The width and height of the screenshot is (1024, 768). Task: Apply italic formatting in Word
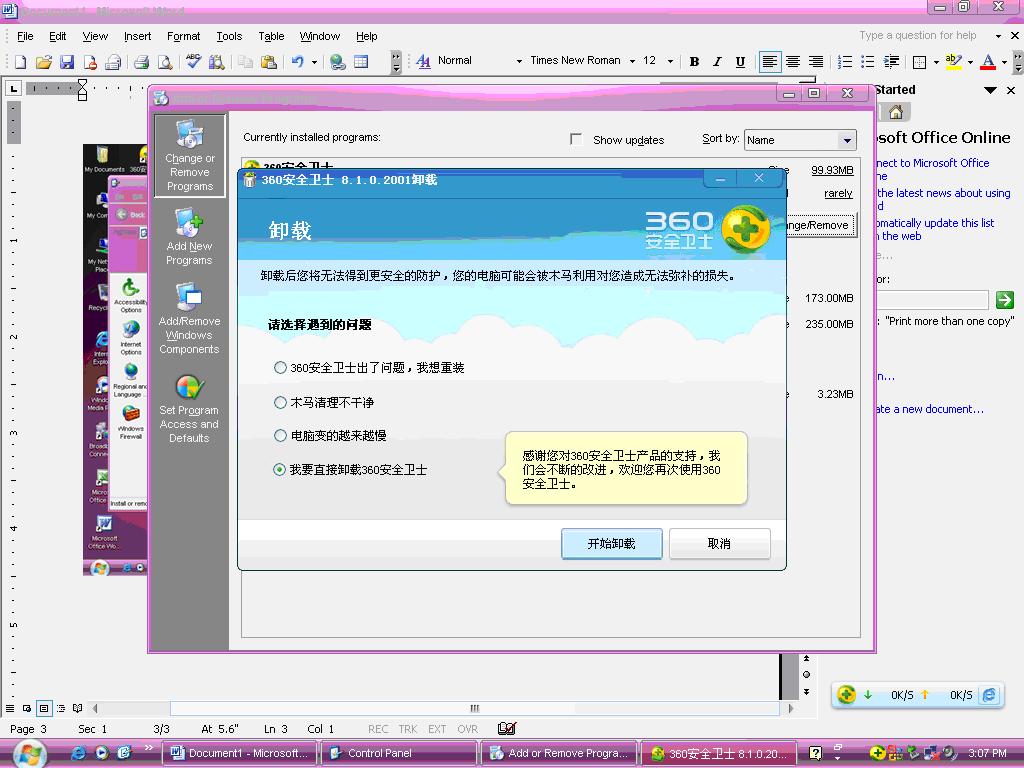point(717,61)
